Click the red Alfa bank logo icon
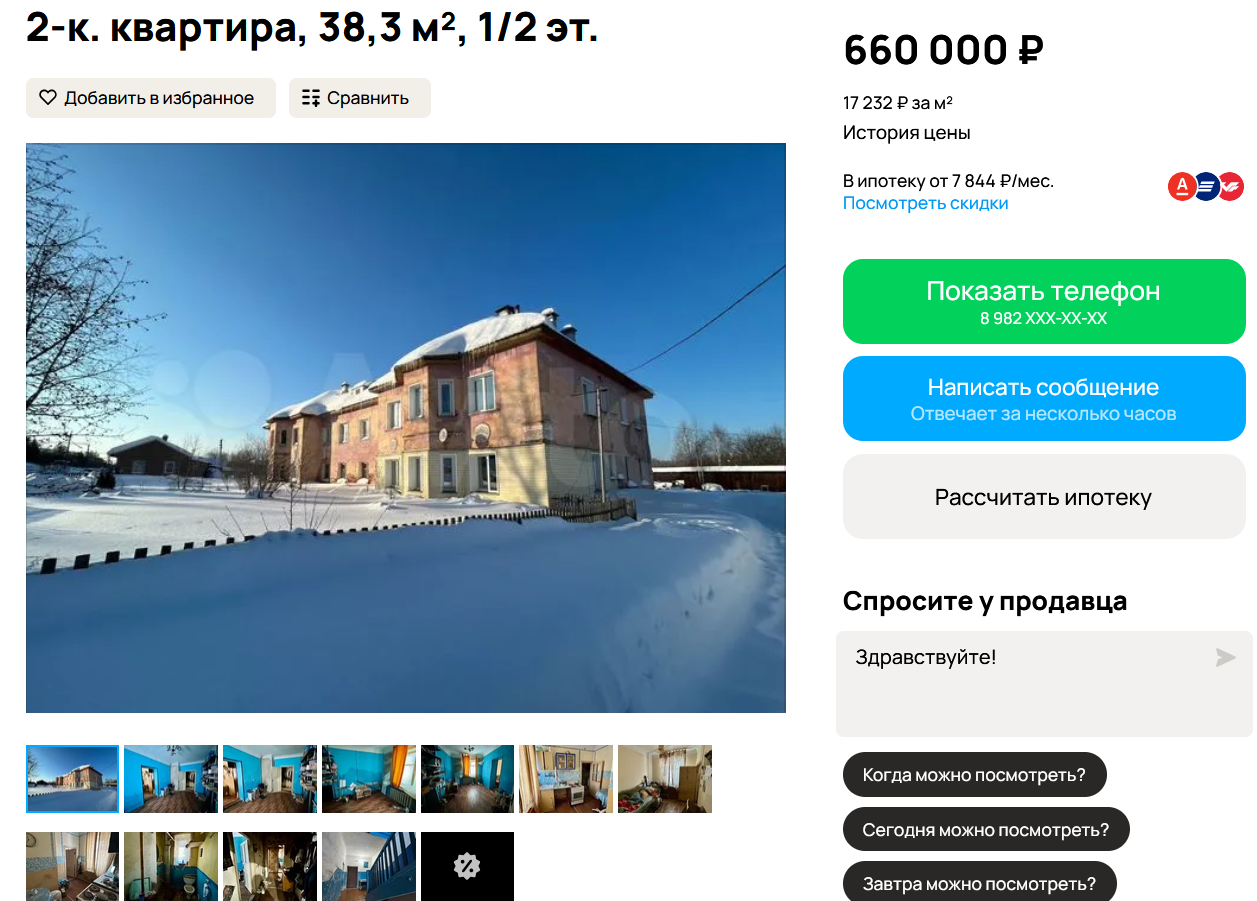Viewport: 1257px width, 901px height. [x=1182, y=186]
